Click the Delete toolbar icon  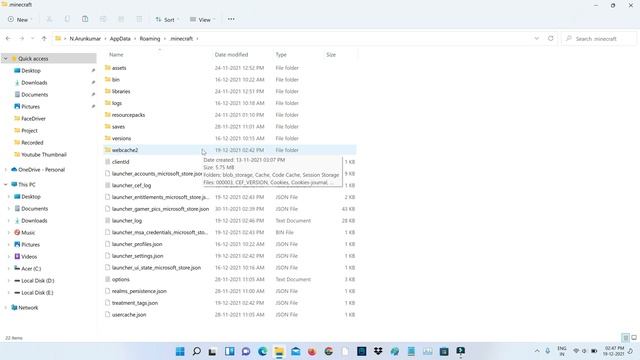(139, 19)
